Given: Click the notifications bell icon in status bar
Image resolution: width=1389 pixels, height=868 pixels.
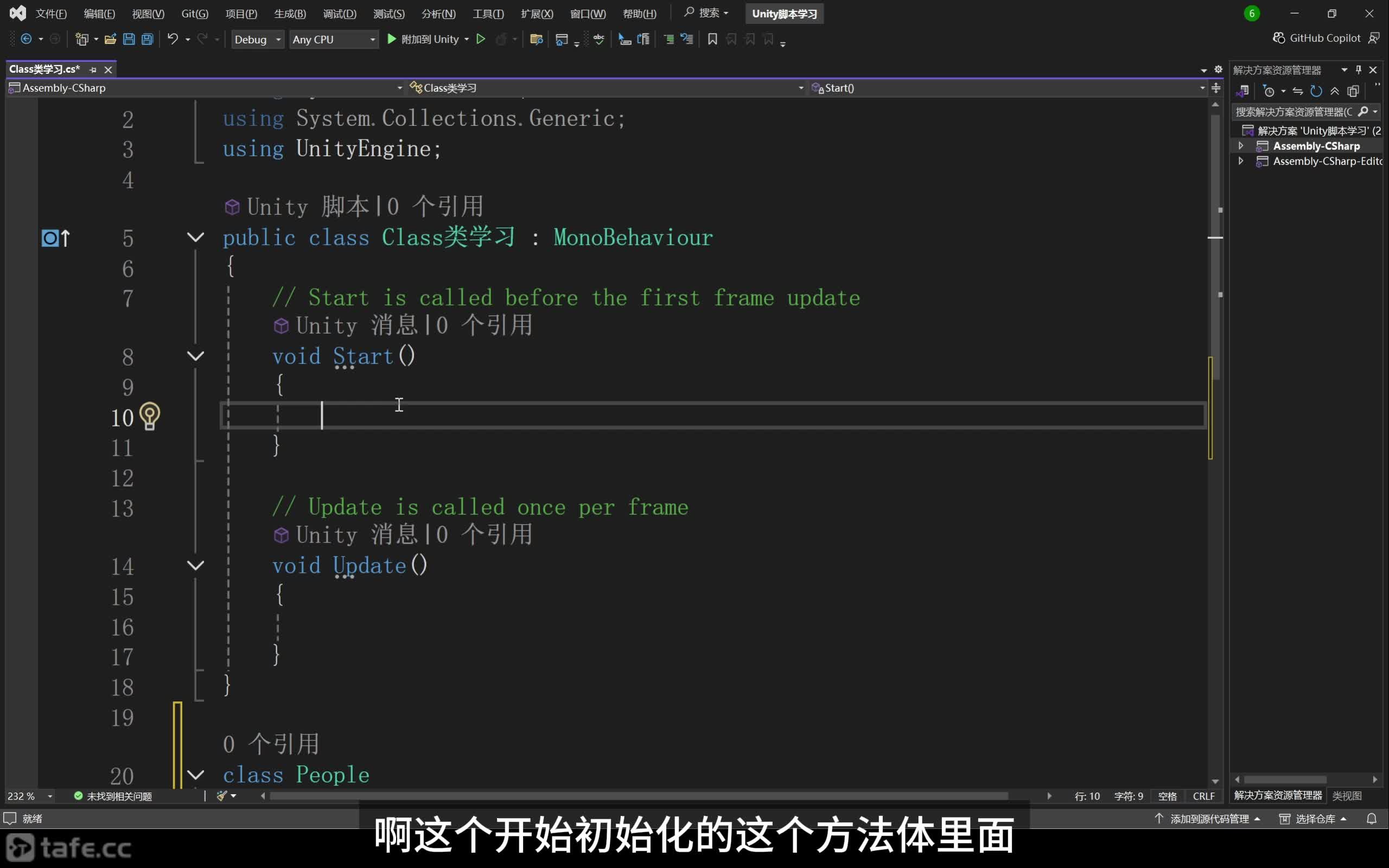Looking at the screenshot, I should tap(1371, 819).
